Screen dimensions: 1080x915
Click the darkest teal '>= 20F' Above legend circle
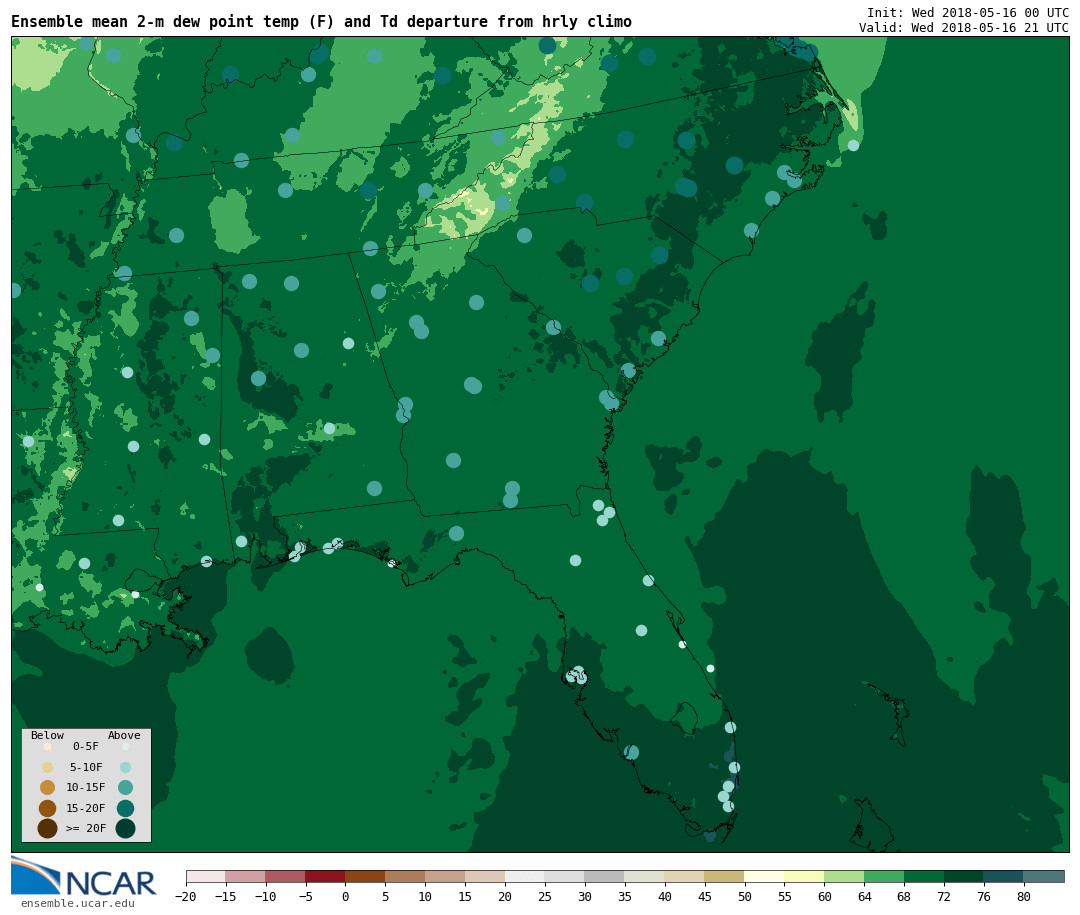(x=125, y=828)
